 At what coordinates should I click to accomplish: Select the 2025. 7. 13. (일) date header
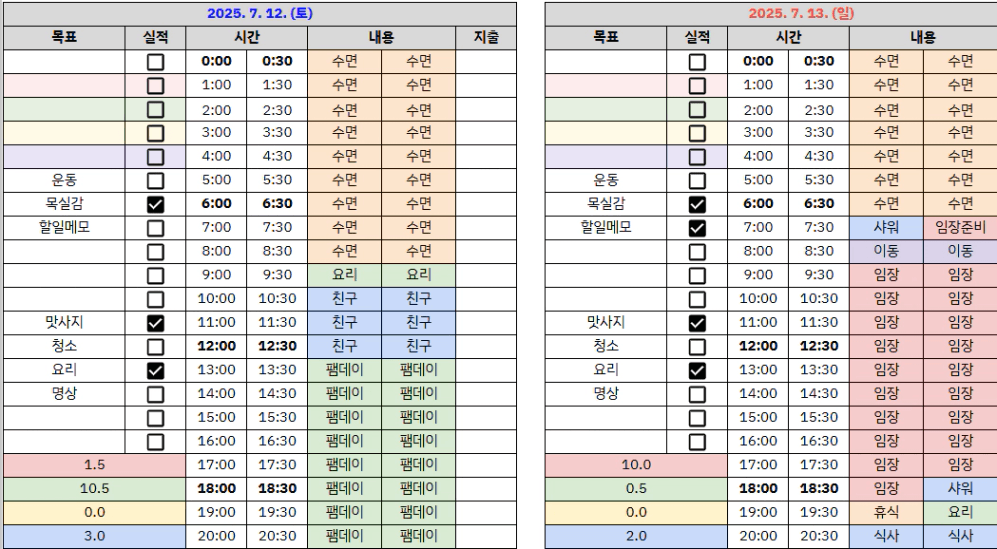tap(771, 13)
